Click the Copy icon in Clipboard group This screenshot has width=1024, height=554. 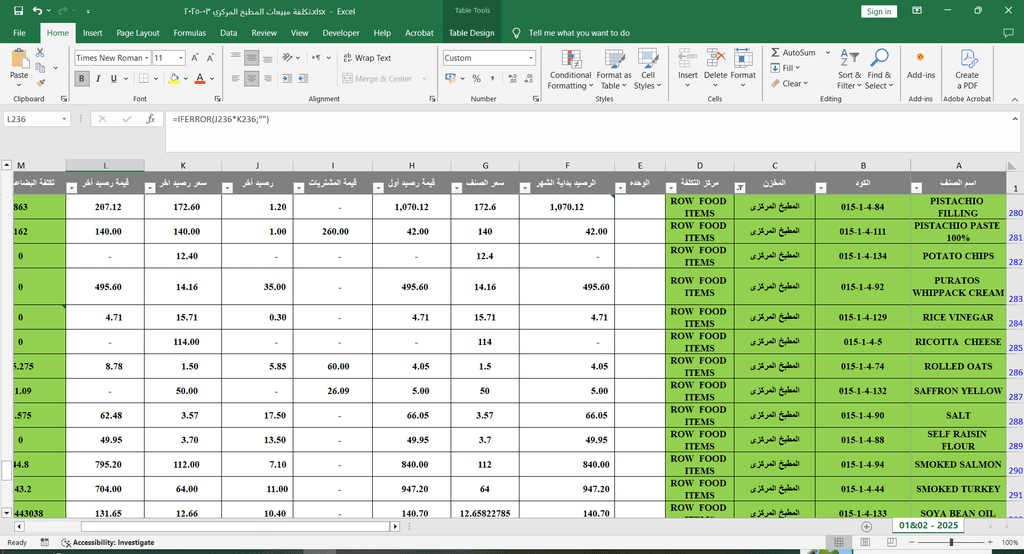pos(40,67)
